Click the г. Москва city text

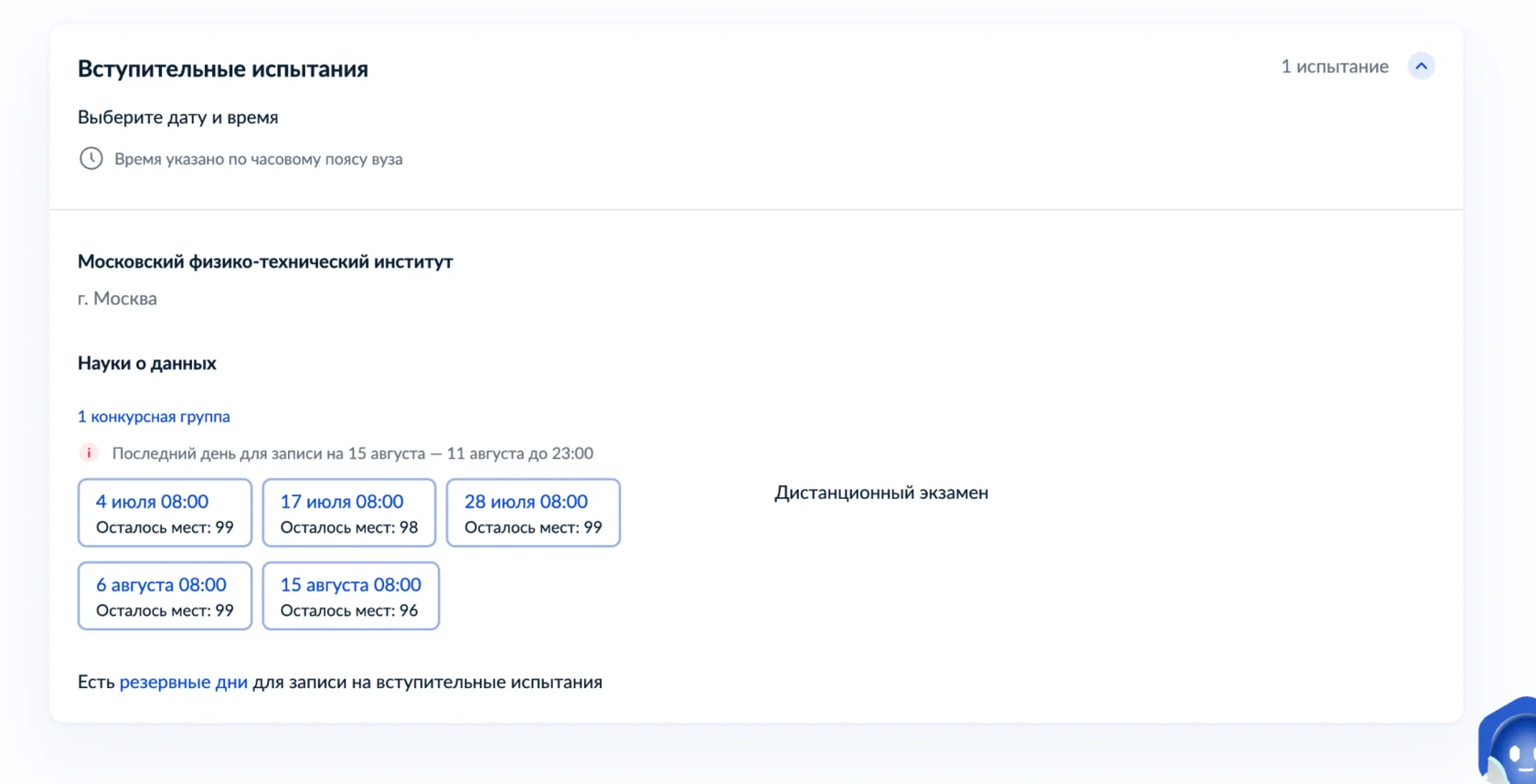click(x=117, y=299)
